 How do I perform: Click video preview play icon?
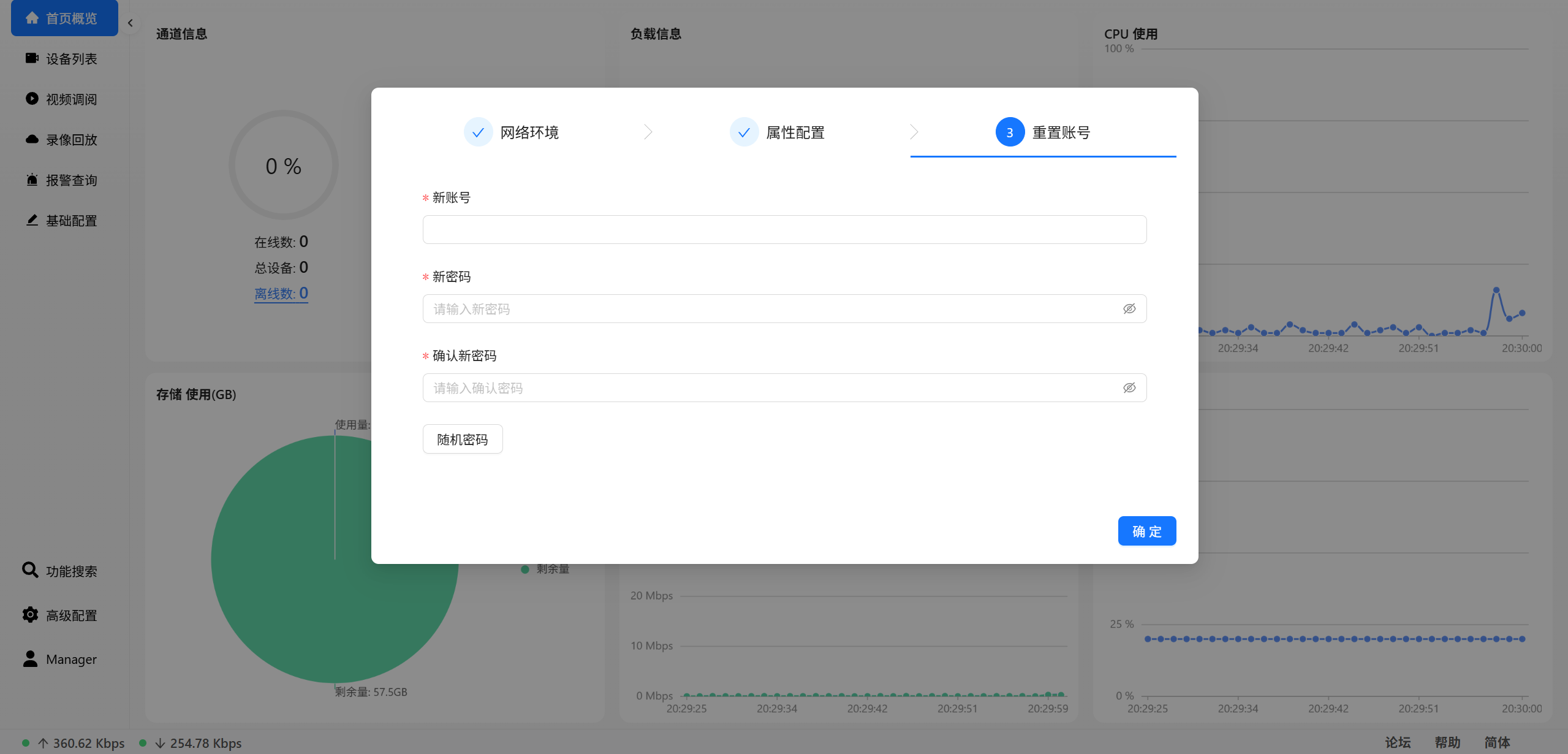coord(32,99)
